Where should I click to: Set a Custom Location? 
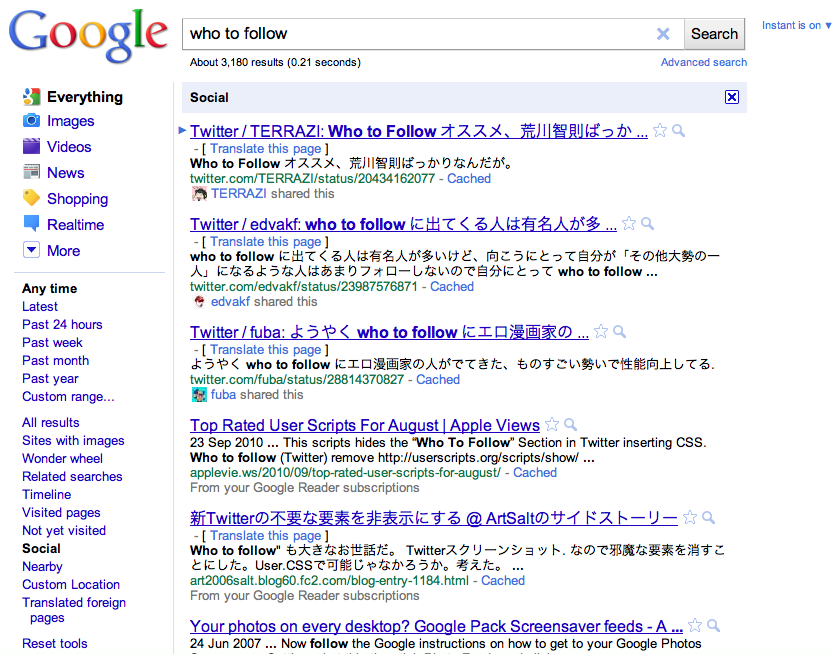[x=71, y=584]
